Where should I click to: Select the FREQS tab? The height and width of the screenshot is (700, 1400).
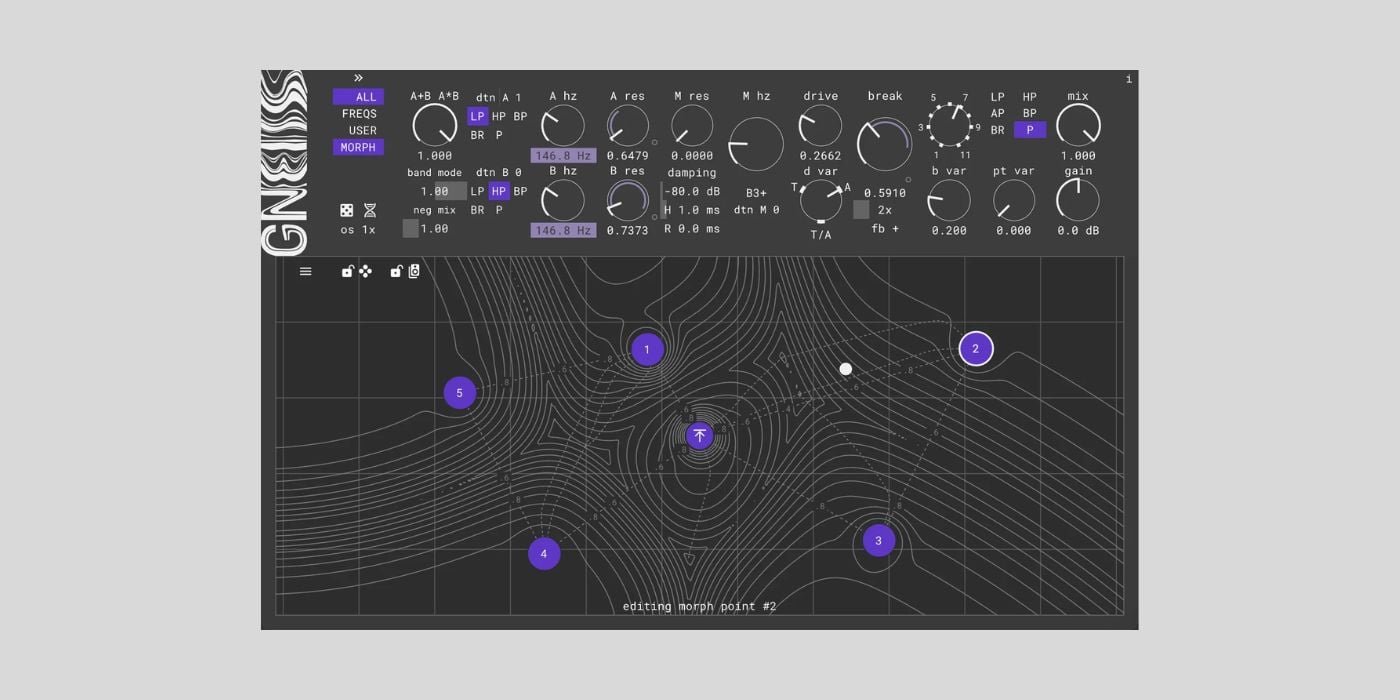tap(359, 114)
